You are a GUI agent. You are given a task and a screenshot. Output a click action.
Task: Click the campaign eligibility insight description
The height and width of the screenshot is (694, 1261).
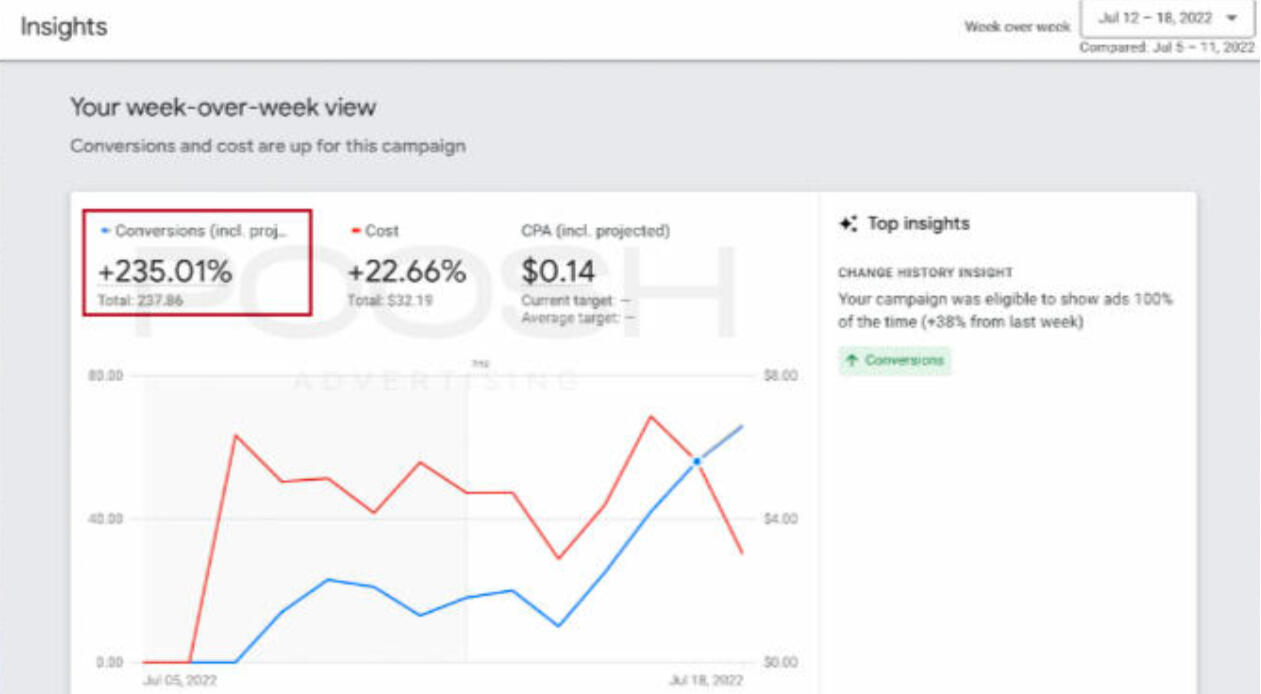(1005, 310)
